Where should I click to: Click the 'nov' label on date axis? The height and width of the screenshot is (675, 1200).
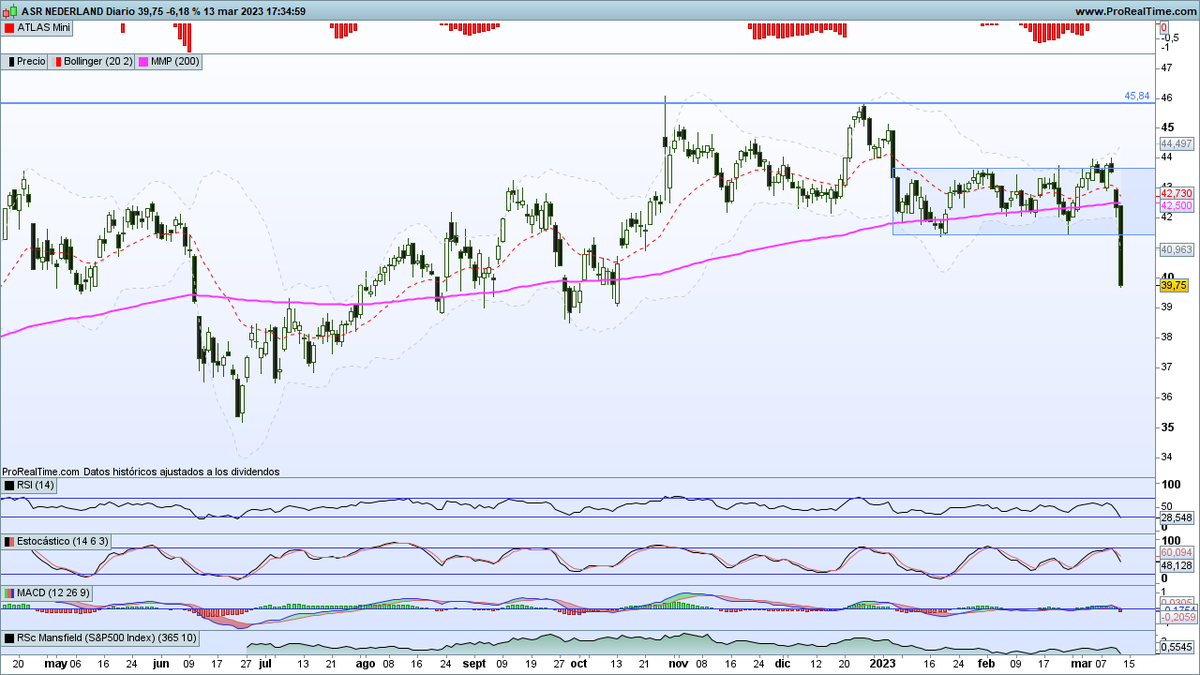(679, 662)
